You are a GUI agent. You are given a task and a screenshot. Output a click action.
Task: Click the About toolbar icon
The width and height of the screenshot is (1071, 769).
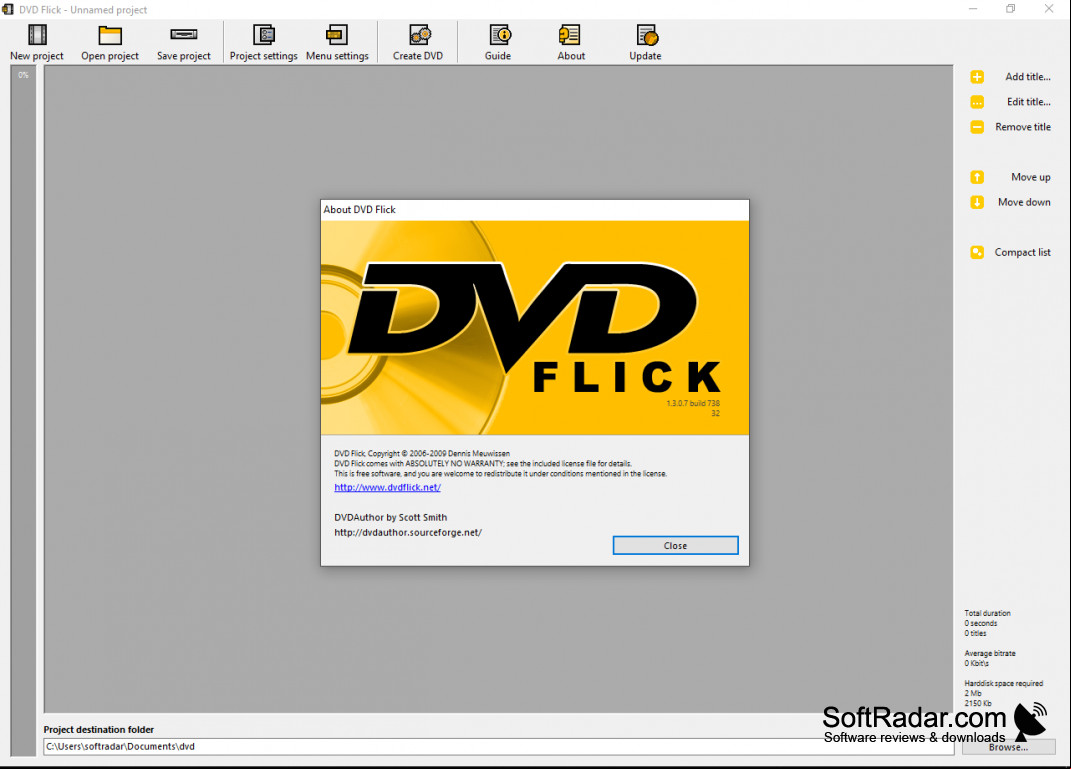click(x=570, y=35)
